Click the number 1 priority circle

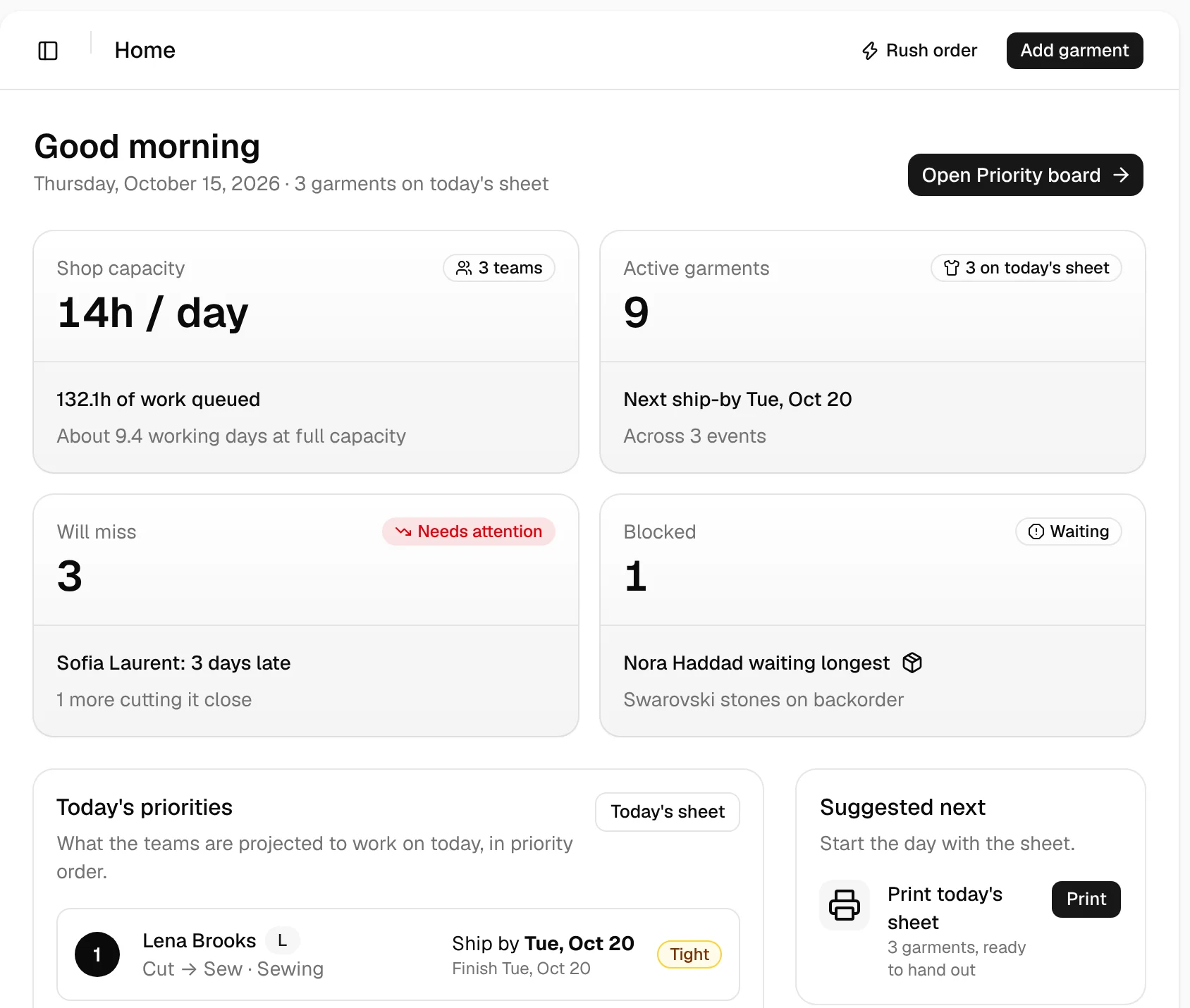click(x=97, y=954)
